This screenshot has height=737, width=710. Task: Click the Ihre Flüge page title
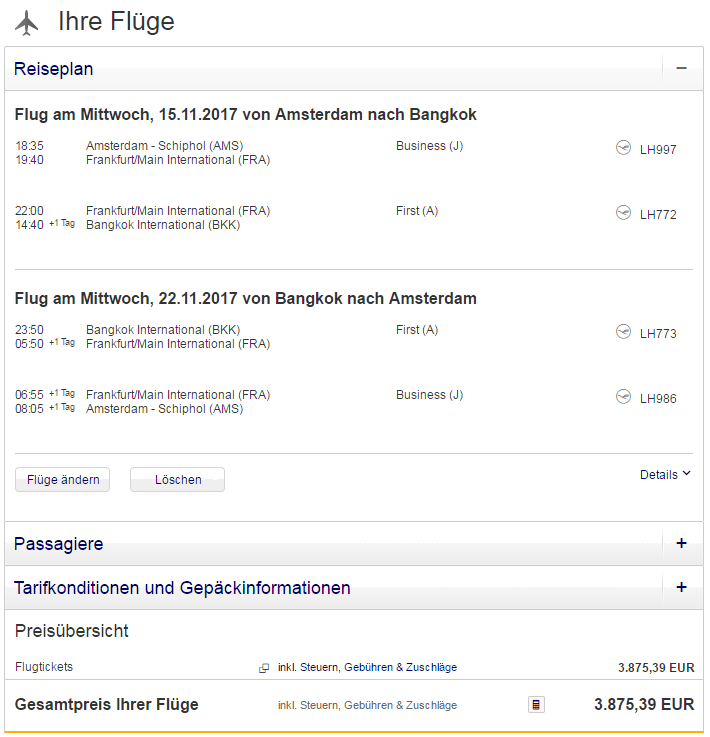click(x=116, y=22)
